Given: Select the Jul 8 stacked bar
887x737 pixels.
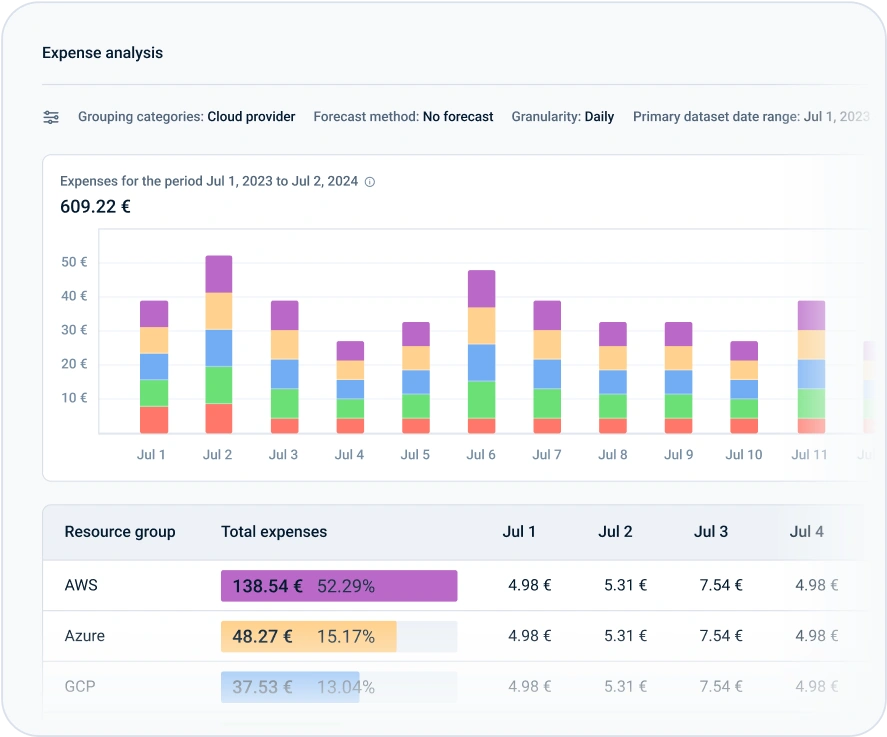Looking at the screenshot, I should click(x=613, y=378).
